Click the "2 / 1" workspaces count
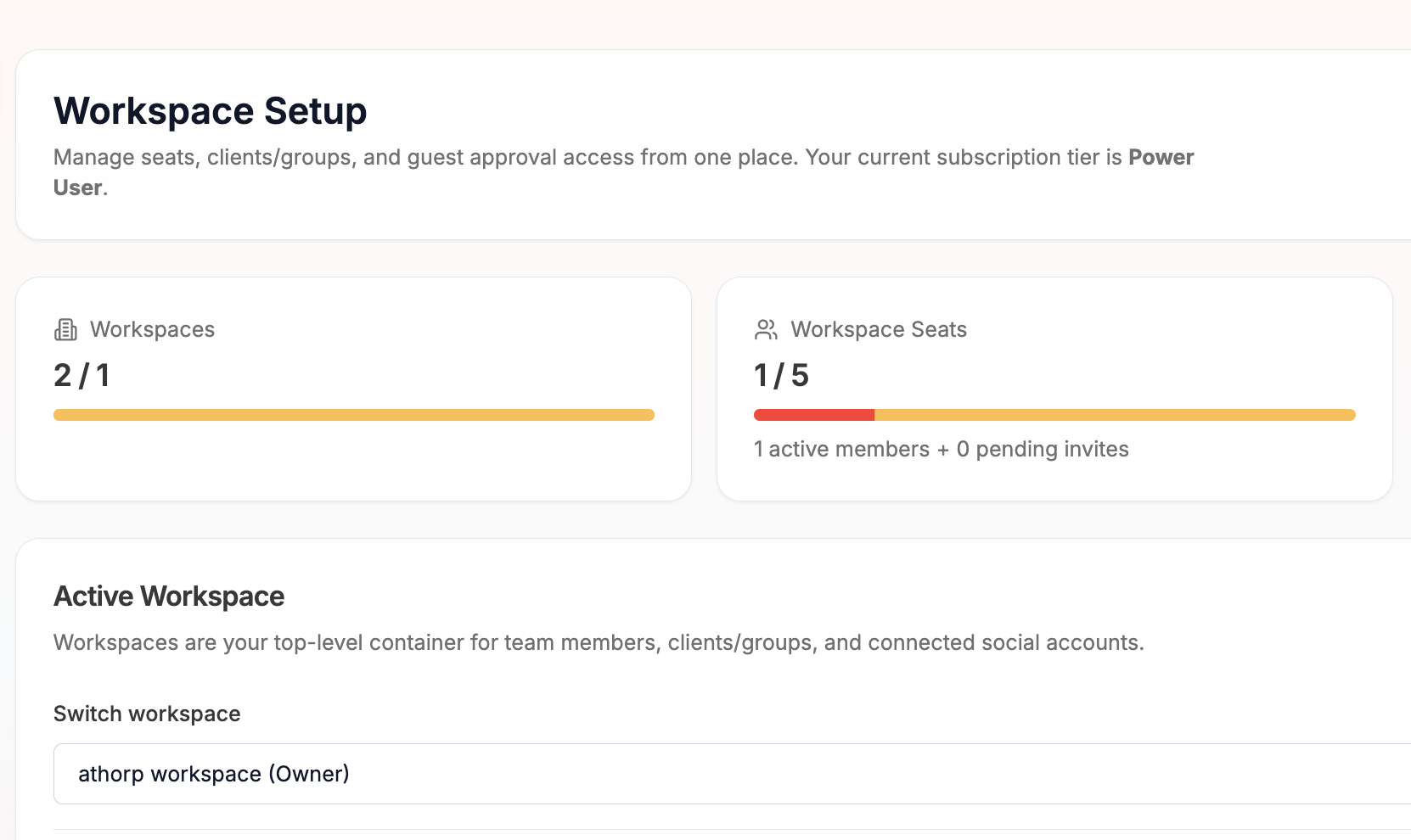This screenshot has height=840, width=1411. click(x=82, y=375)
